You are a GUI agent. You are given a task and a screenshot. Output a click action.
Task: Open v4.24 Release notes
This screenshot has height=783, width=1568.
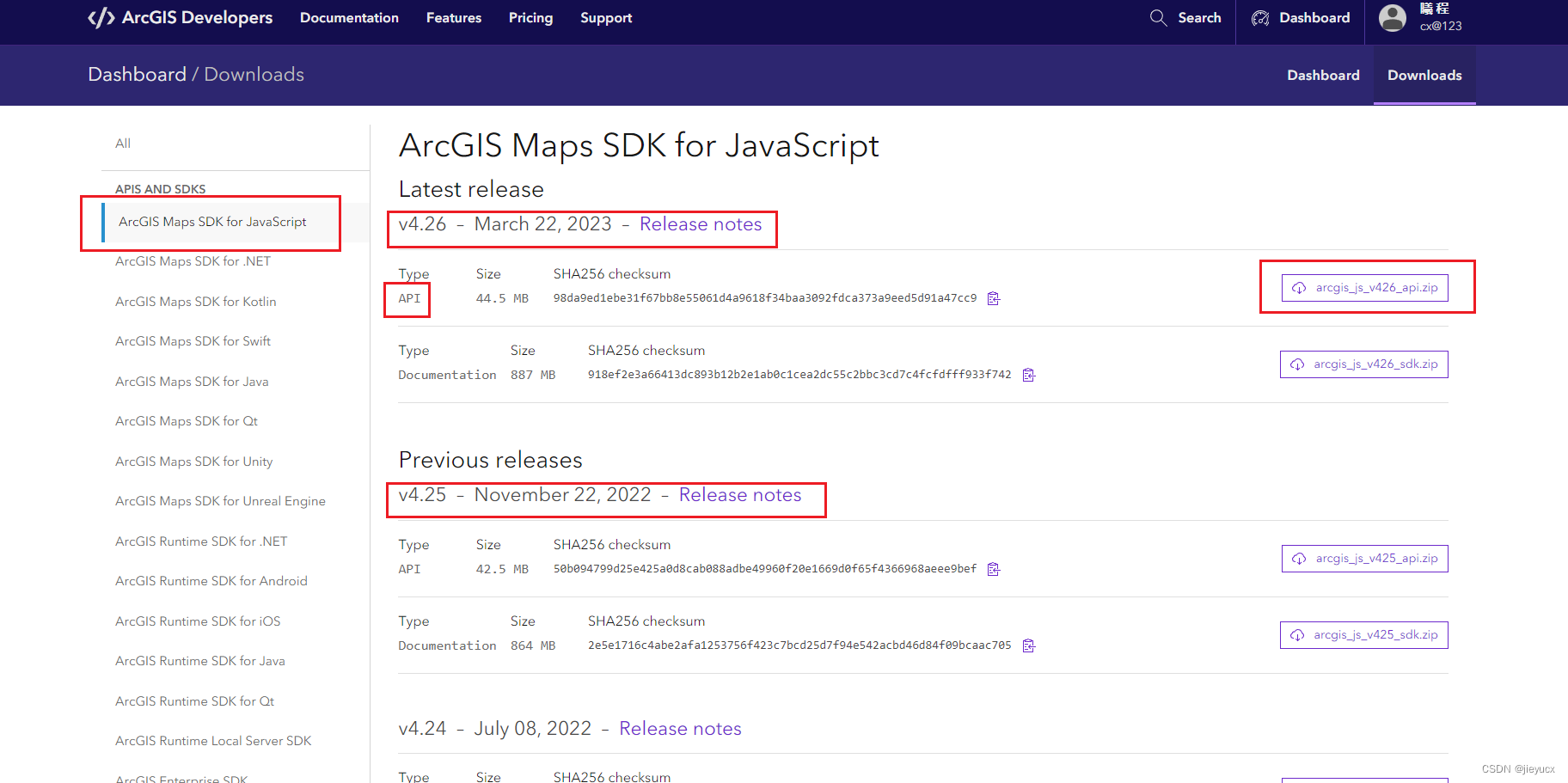coord(680,729)
